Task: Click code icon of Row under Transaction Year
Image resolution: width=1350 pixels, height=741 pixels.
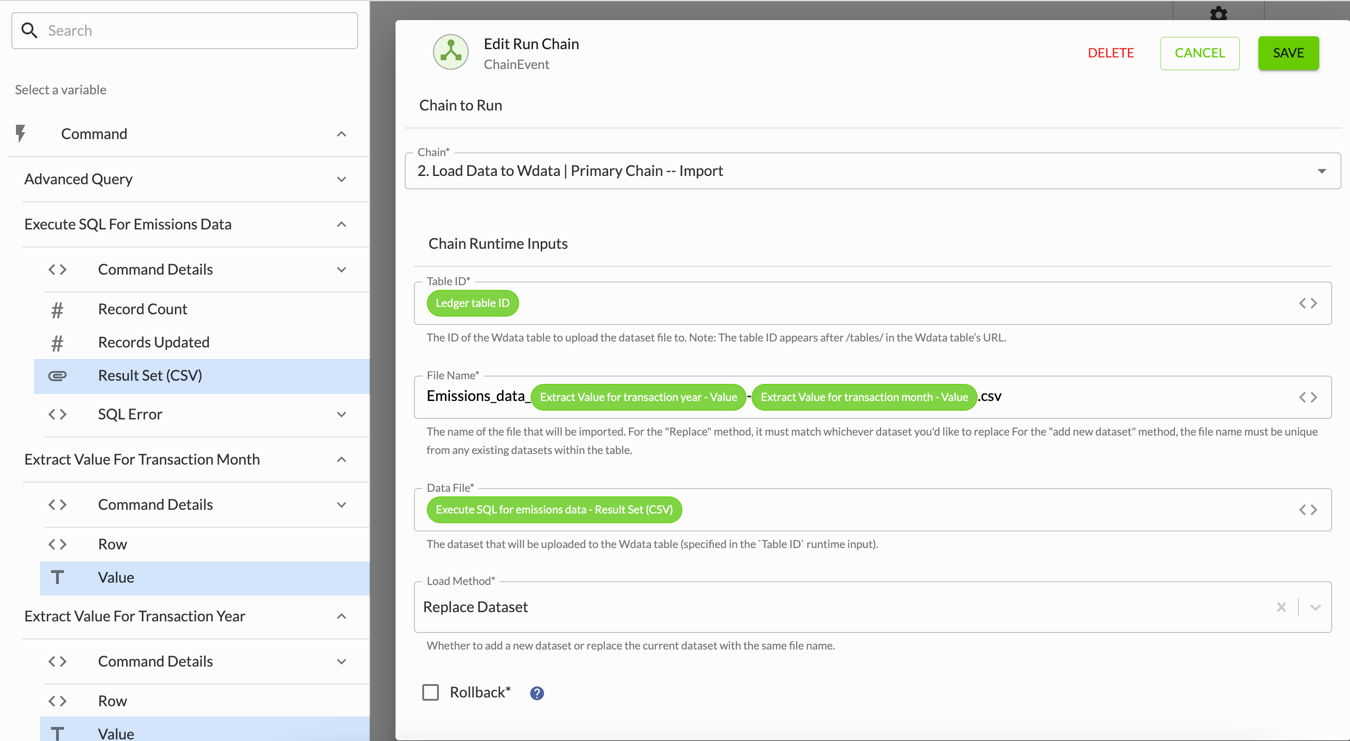Action: 57,702
